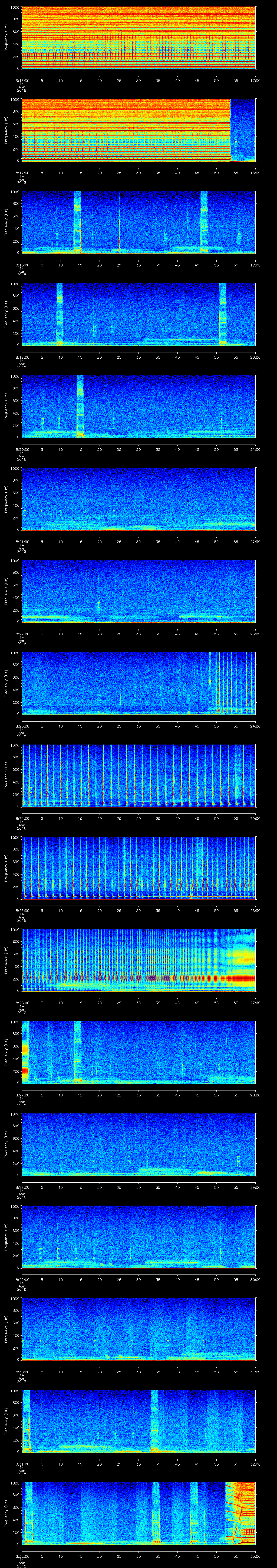
Task: Click the 8:16:00 start time label
Action: pyautogui.click(x=22, y=80)
